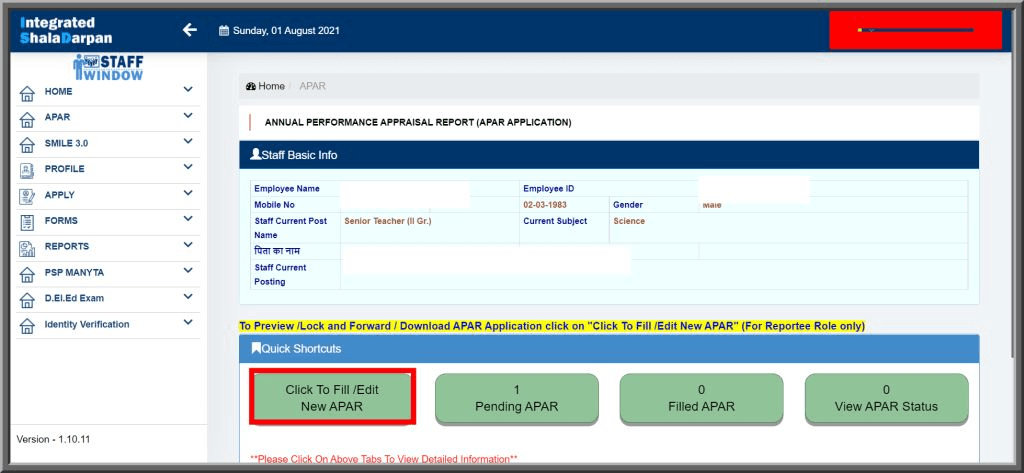Open the Filled APAR shortcut
This screenshot has height=473, width=1024.
(701, 398)
